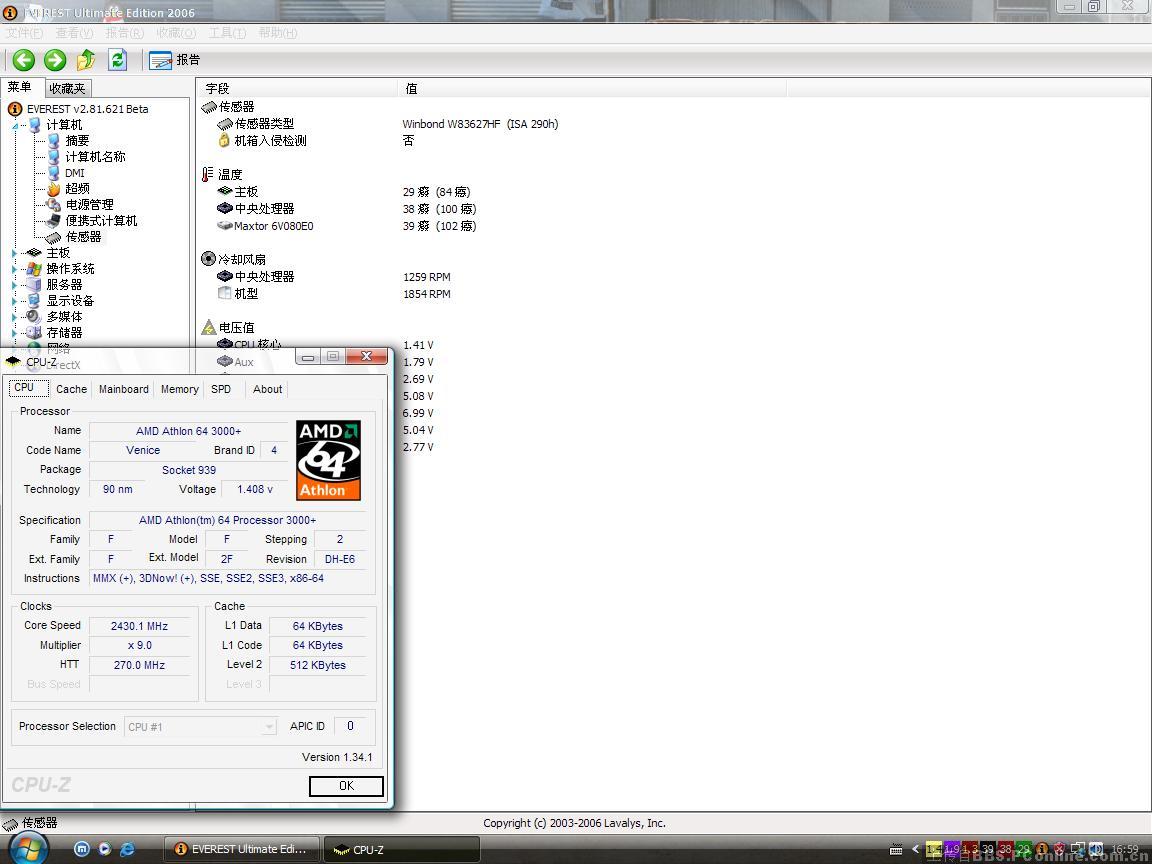Screen dimensions: 1152x864
Task: Open the 工具(T) menu
Action: click(227, 33)
